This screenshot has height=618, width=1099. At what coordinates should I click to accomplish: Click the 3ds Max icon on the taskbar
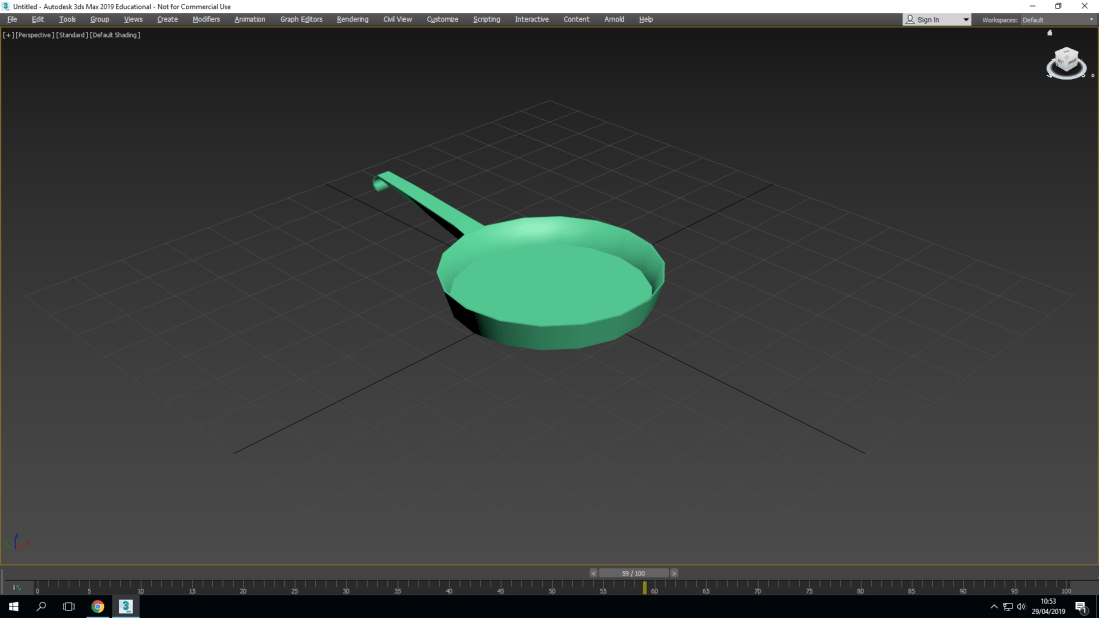124,606
